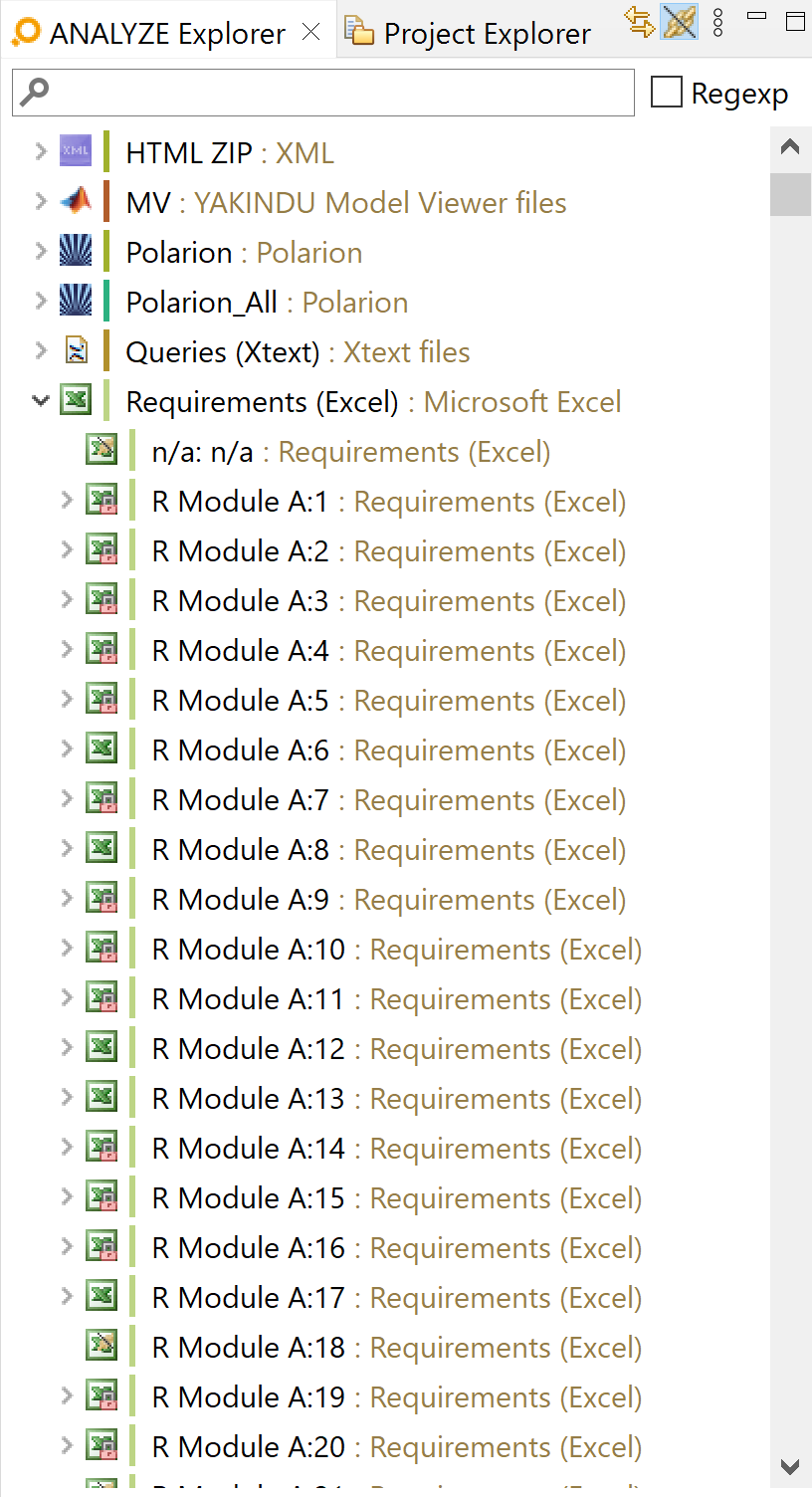This screenshot has width=812, height=1497.
Task: Expand the R Module A:20 node
Action: coord(67,1445)
